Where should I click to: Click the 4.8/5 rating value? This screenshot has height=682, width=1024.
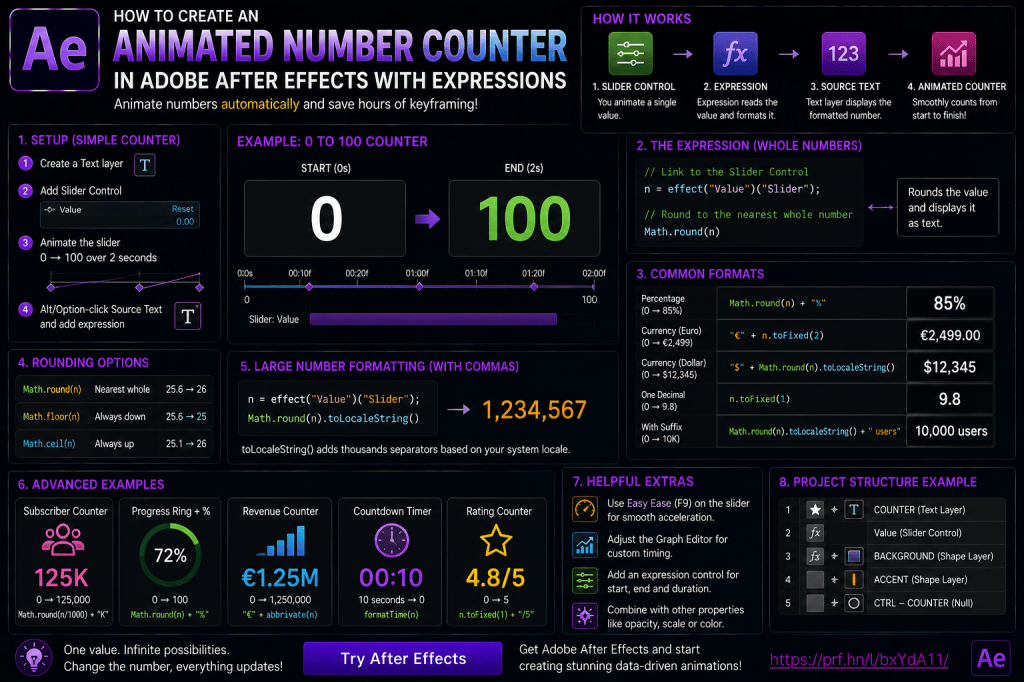click(495, 578)
